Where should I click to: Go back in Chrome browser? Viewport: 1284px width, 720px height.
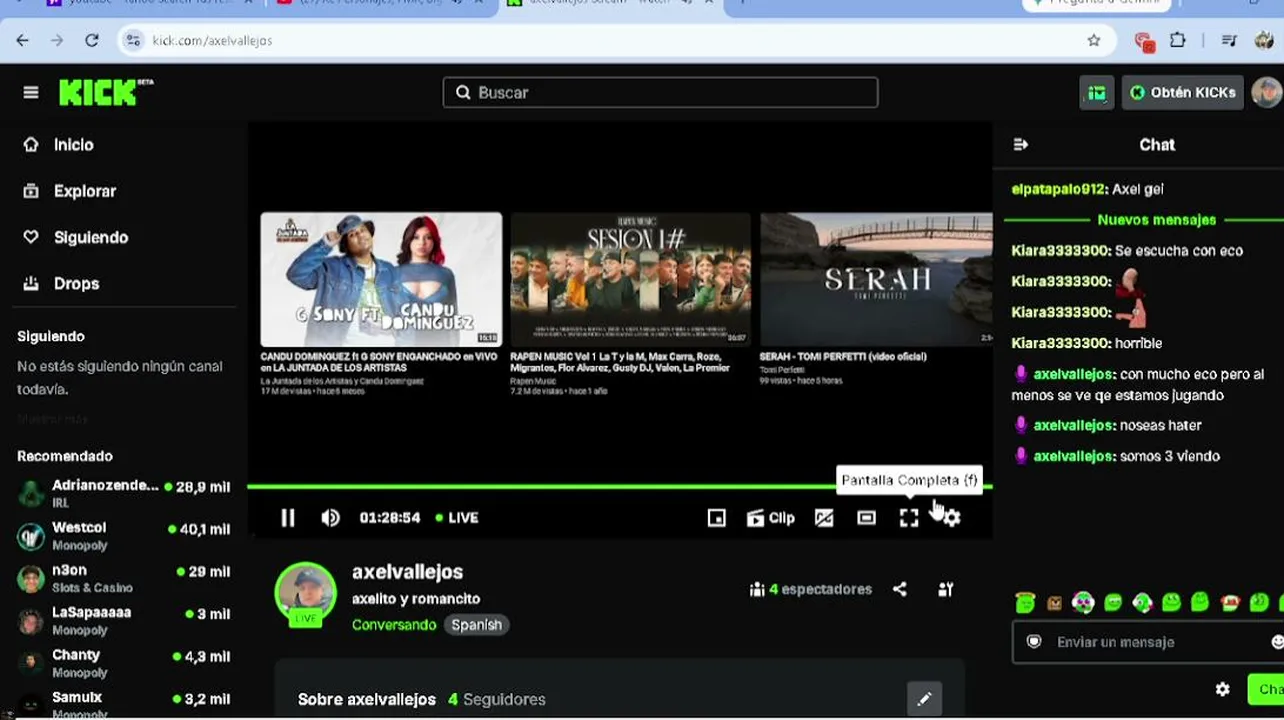pos(22,40)
